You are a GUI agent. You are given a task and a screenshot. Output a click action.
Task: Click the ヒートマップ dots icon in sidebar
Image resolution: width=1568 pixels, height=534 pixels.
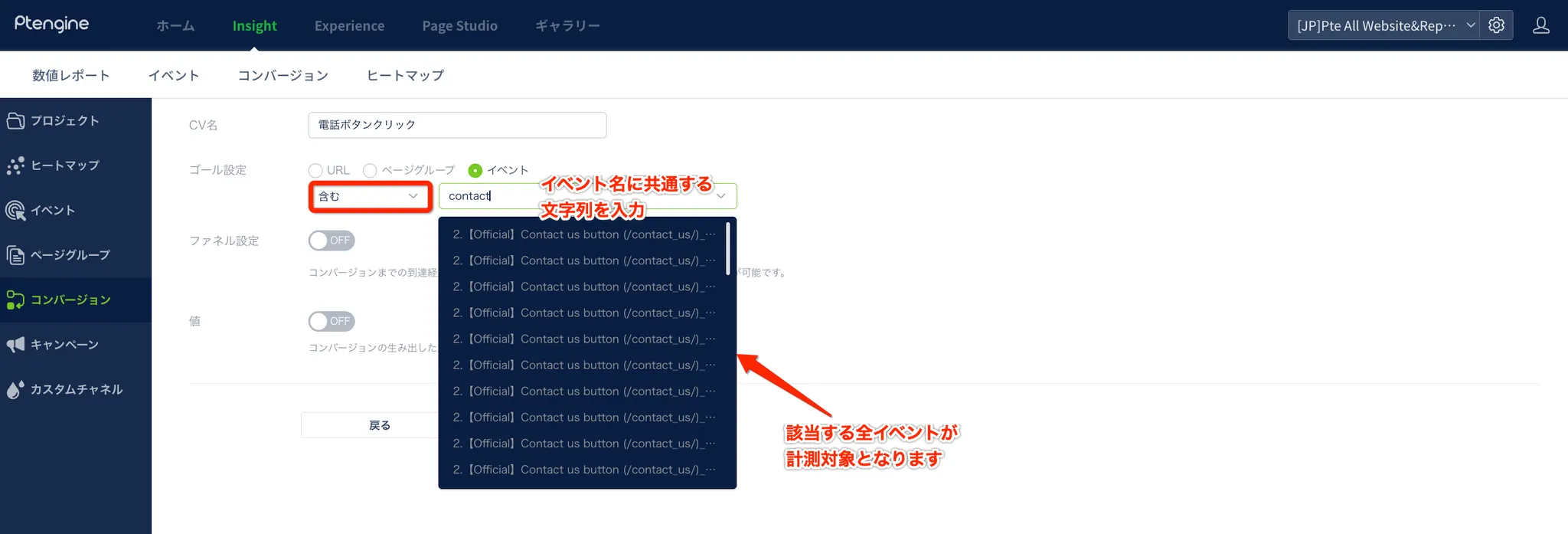click(x=15, y=165)
